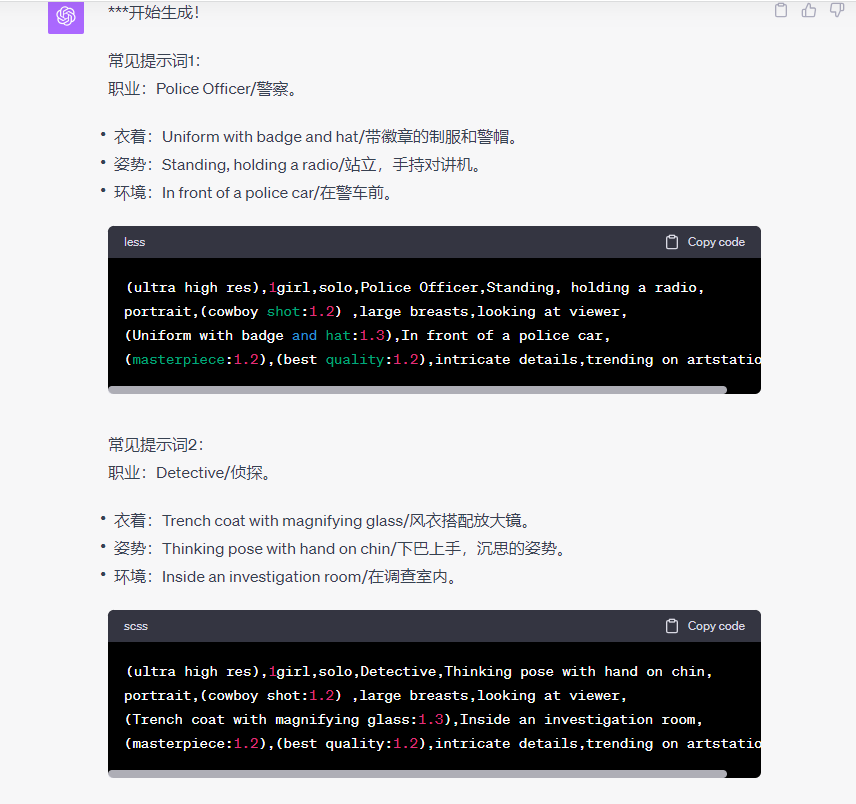
Task: Click the heading '***开始生成!'
Action: coord(154,12)
